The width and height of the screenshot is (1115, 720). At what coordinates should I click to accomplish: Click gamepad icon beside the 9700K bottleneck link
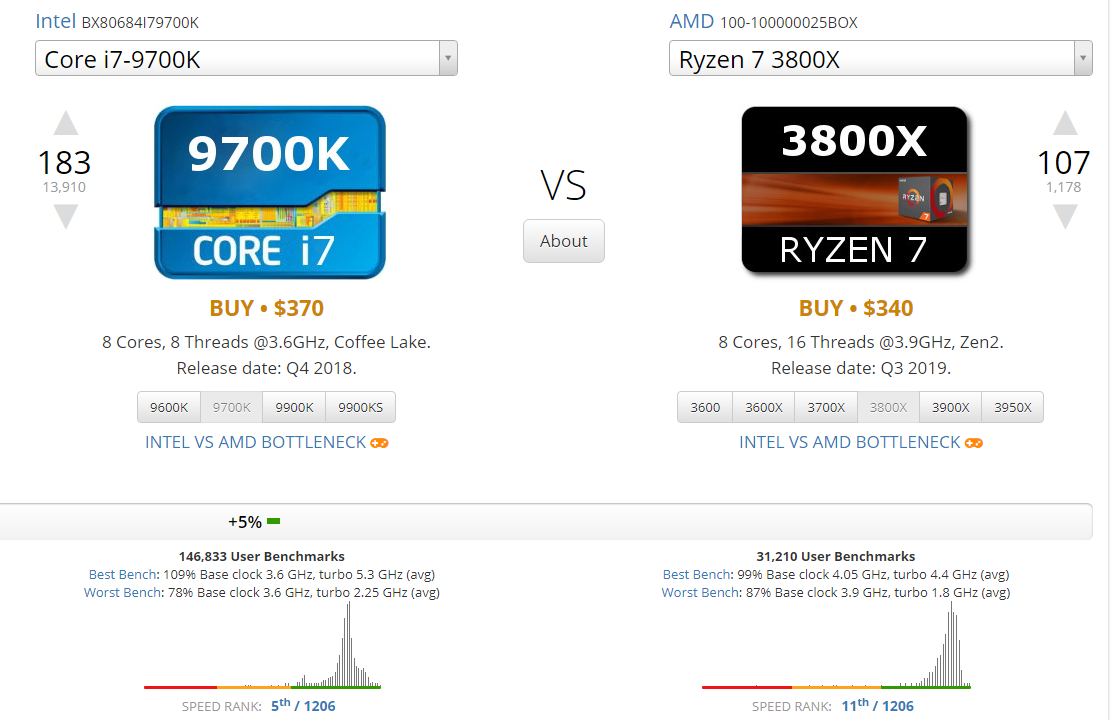tap(379, 443)
